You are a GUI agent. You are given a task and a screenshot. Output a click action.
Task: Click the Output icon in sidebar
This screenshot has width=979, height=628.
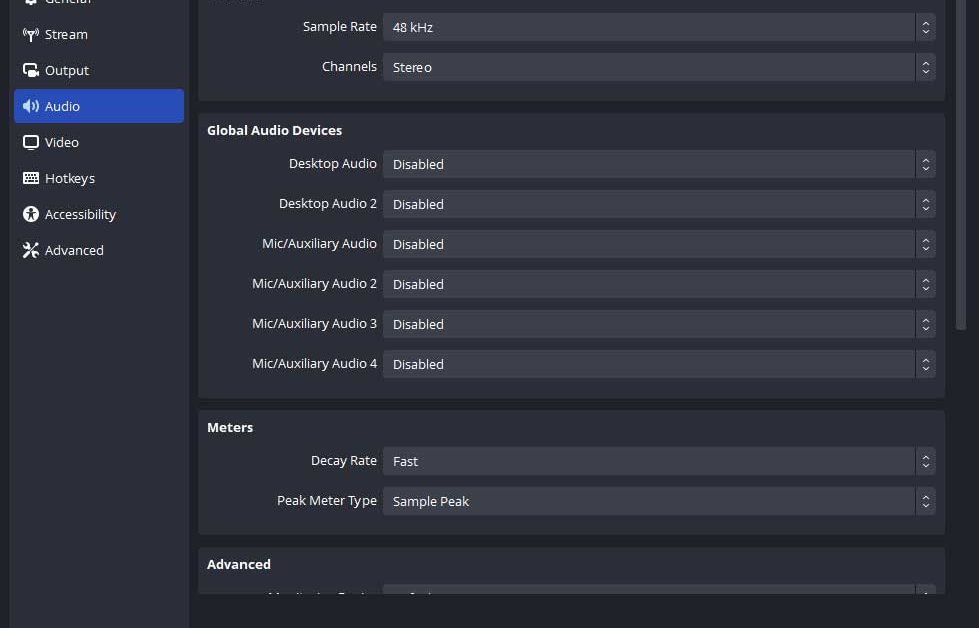pyautogui.click(x=30, y=70)
